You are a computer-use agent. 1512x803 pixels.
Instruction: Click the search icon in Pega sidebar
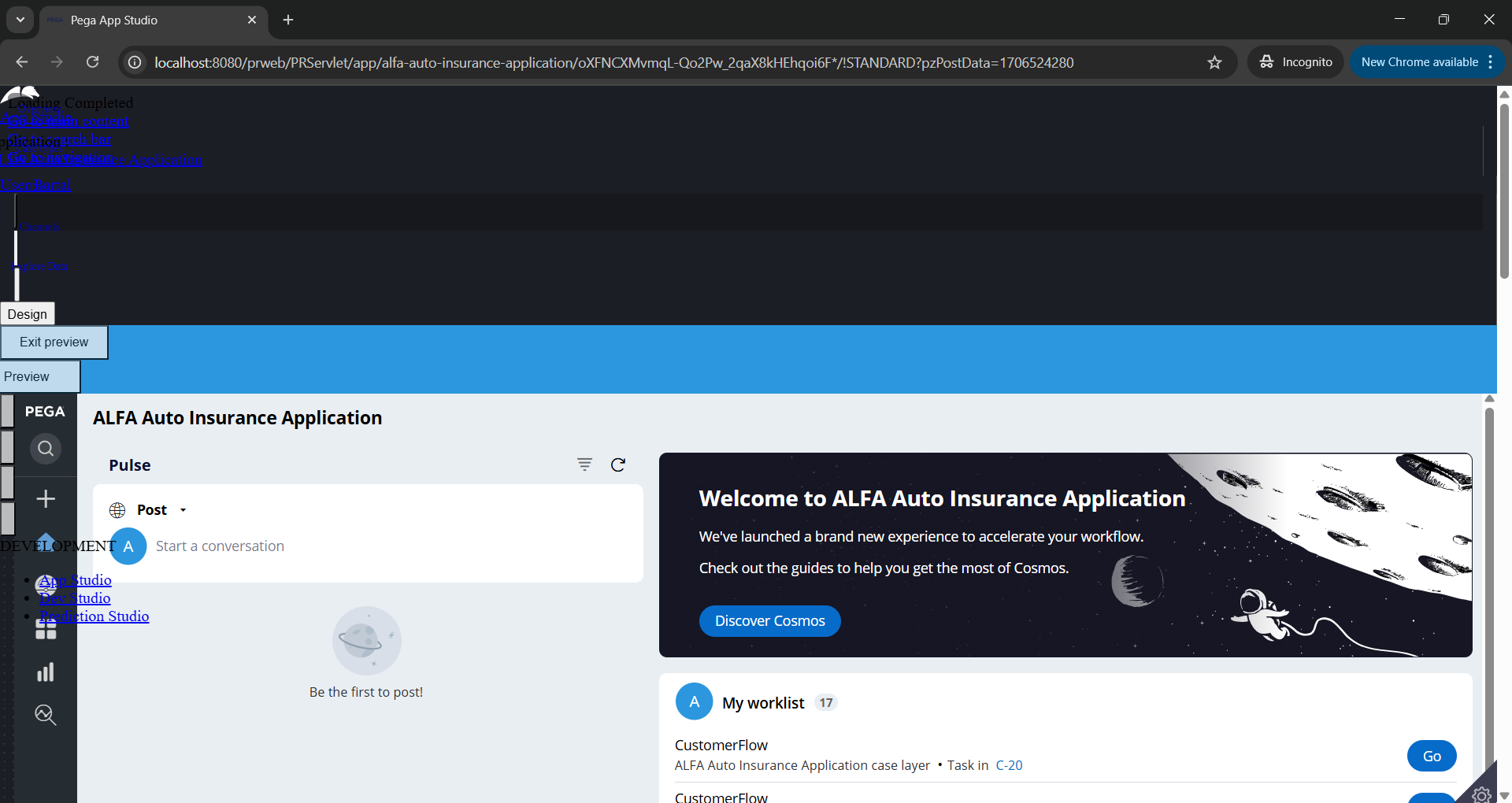[x=46, y=449]
